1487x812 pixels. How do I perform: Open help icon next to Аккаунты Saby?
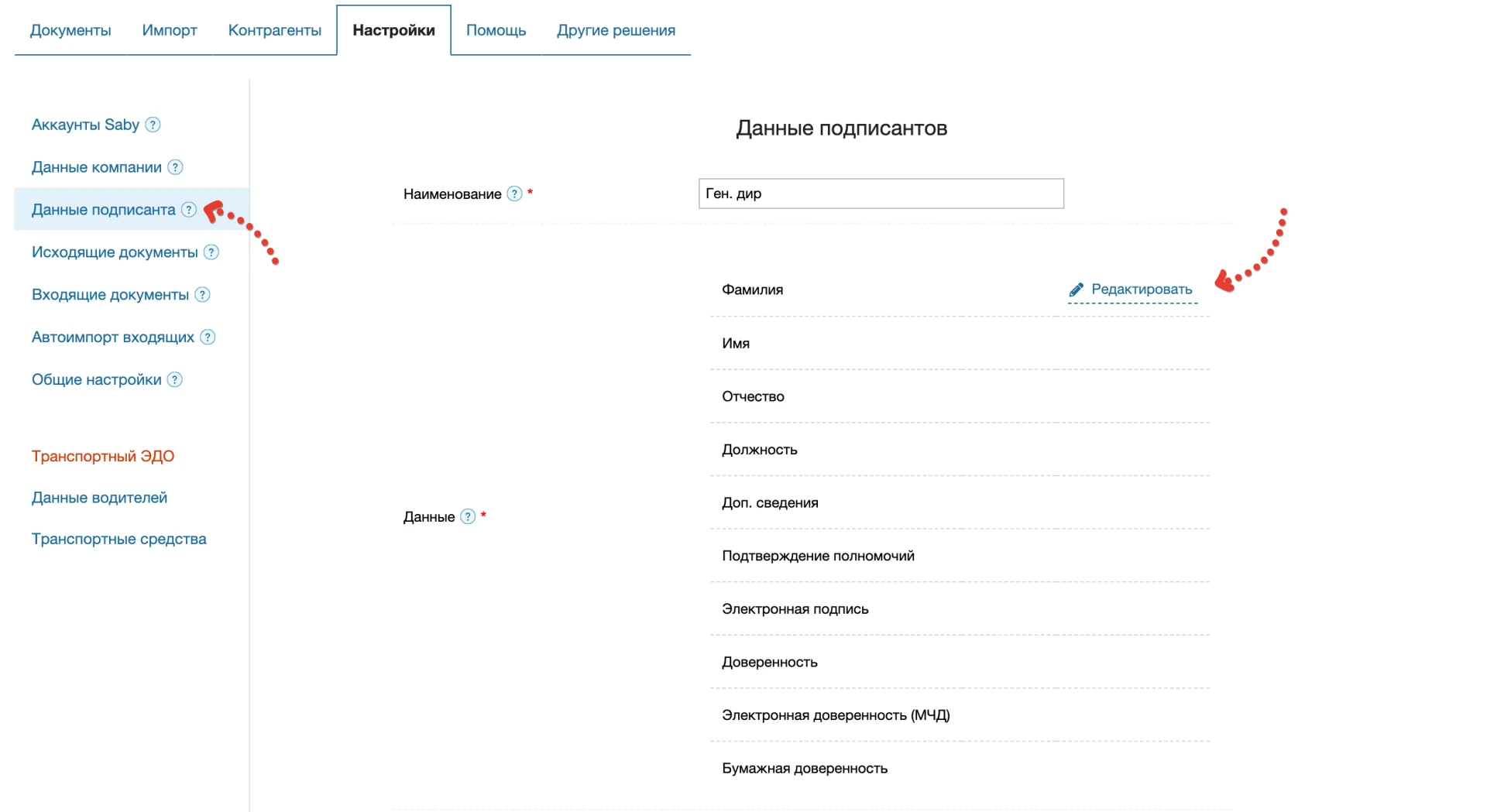point(153,125)
